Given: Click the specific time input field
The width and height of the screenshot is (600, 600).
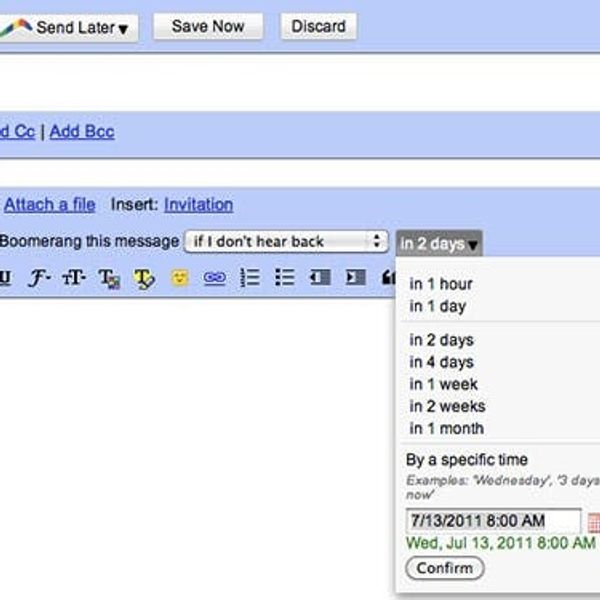Looking at the screenshot, I should click(x=493, y=521).
